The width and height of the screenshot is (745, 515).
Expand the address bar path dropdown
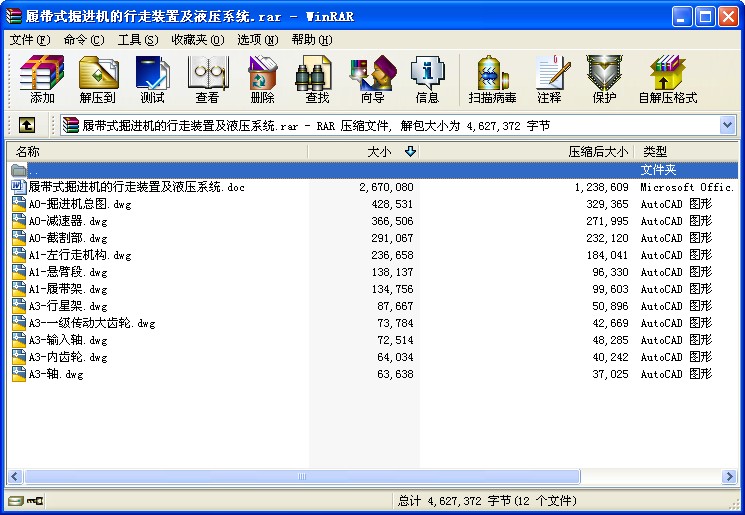tap(727, 125)
